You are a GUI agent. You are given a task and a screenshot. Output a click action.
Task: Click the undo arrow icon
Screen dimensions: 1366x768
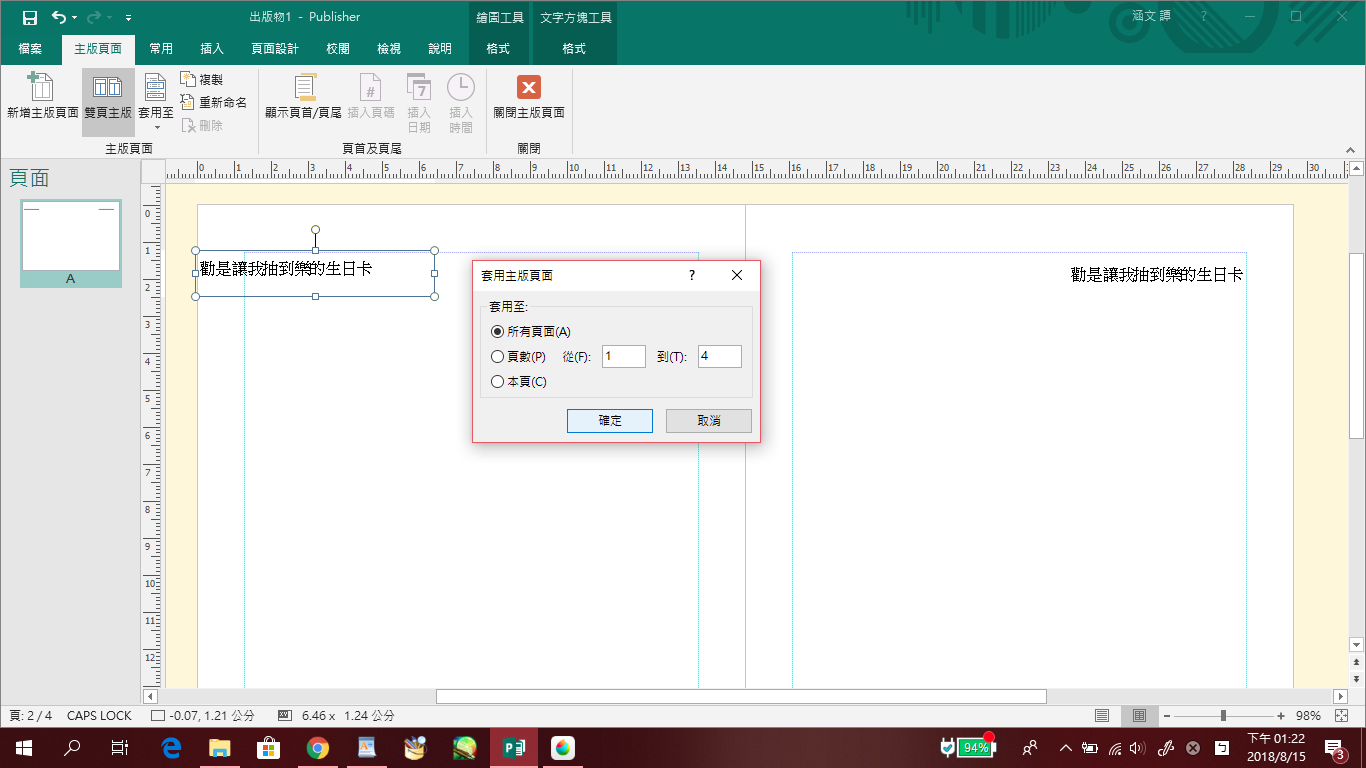tap(59, 17)
